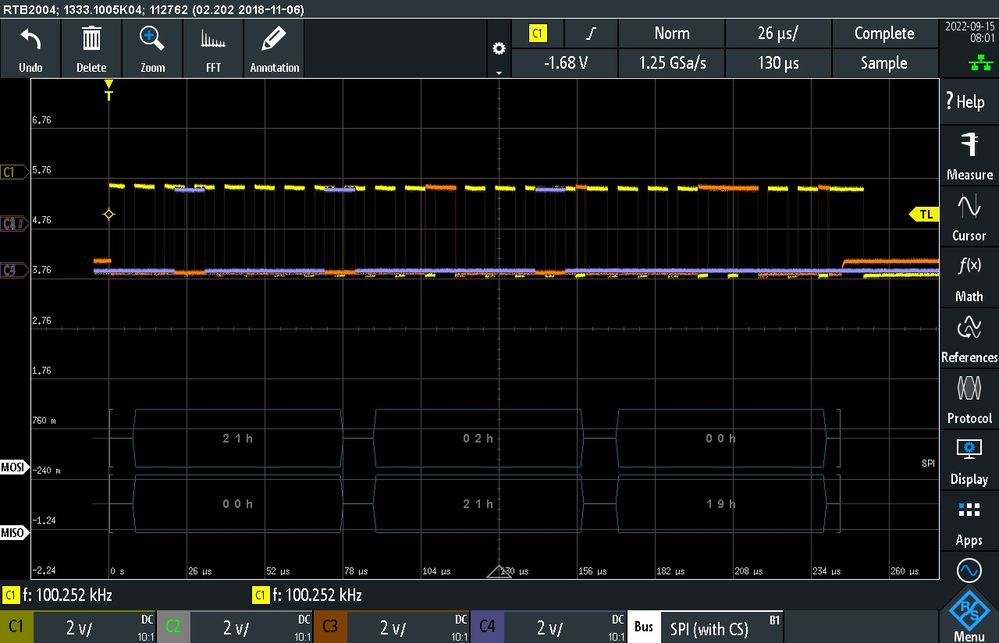The image size is (999, 643).
Task: Select the MOSI bus line label
Action: tap(14, 467)
